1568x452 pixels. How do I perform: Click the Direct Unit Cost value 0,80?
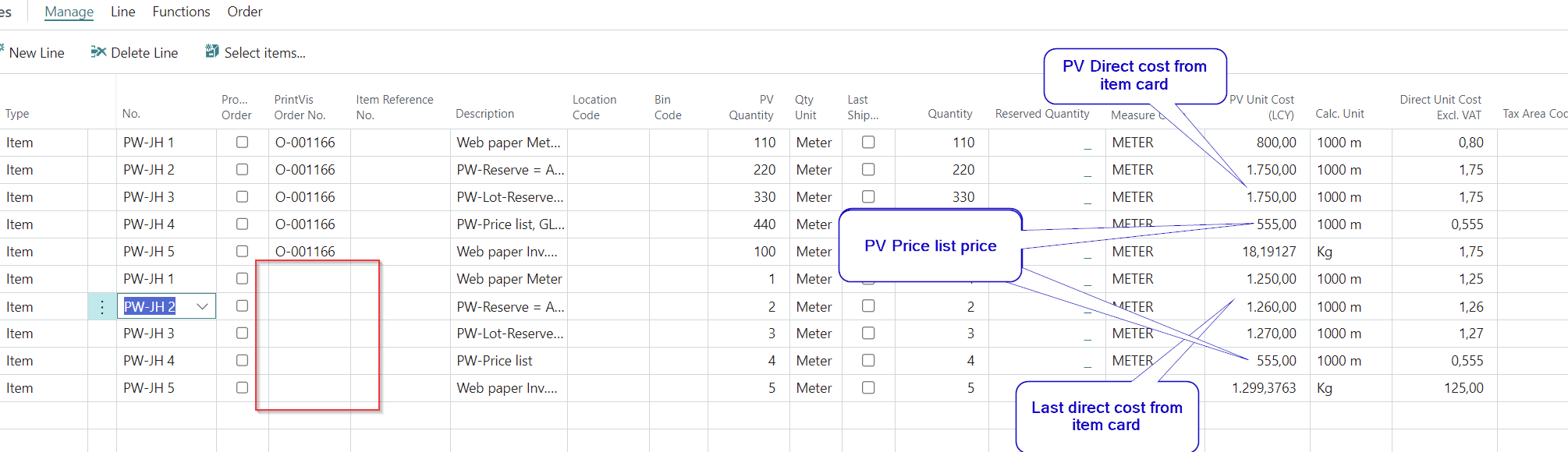click(x=1470, y=143)
